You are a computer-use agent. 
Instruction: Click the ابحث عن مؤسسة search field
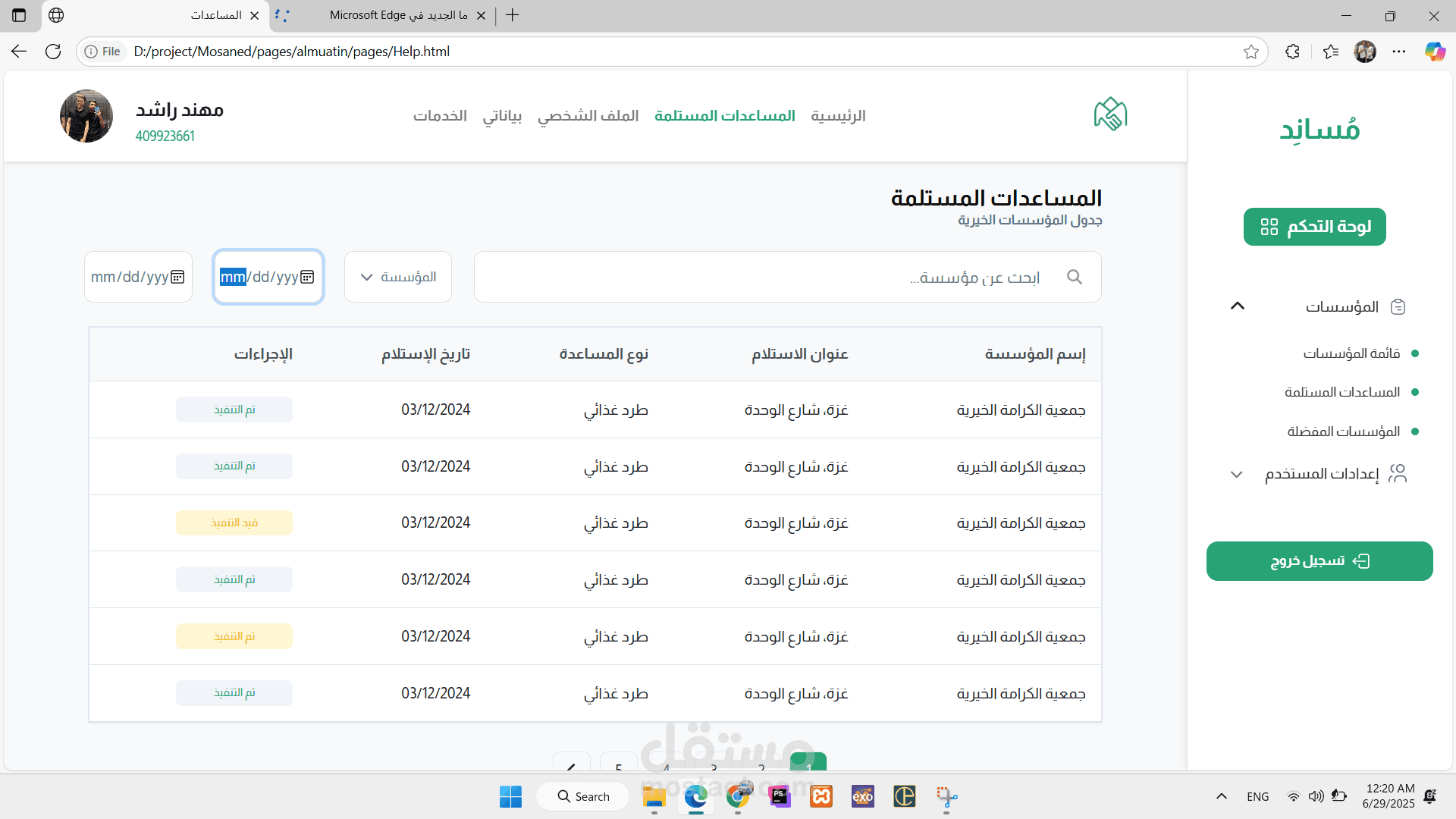pos(787,277)
